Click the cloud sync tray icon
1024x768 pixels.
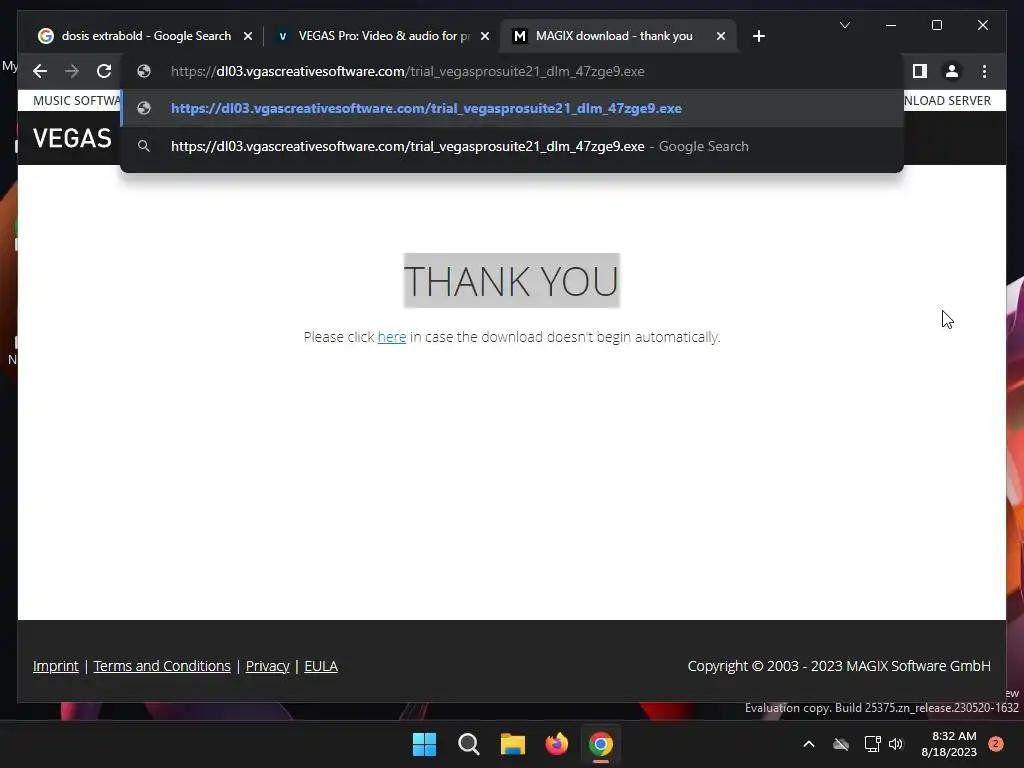coord(841,744)
